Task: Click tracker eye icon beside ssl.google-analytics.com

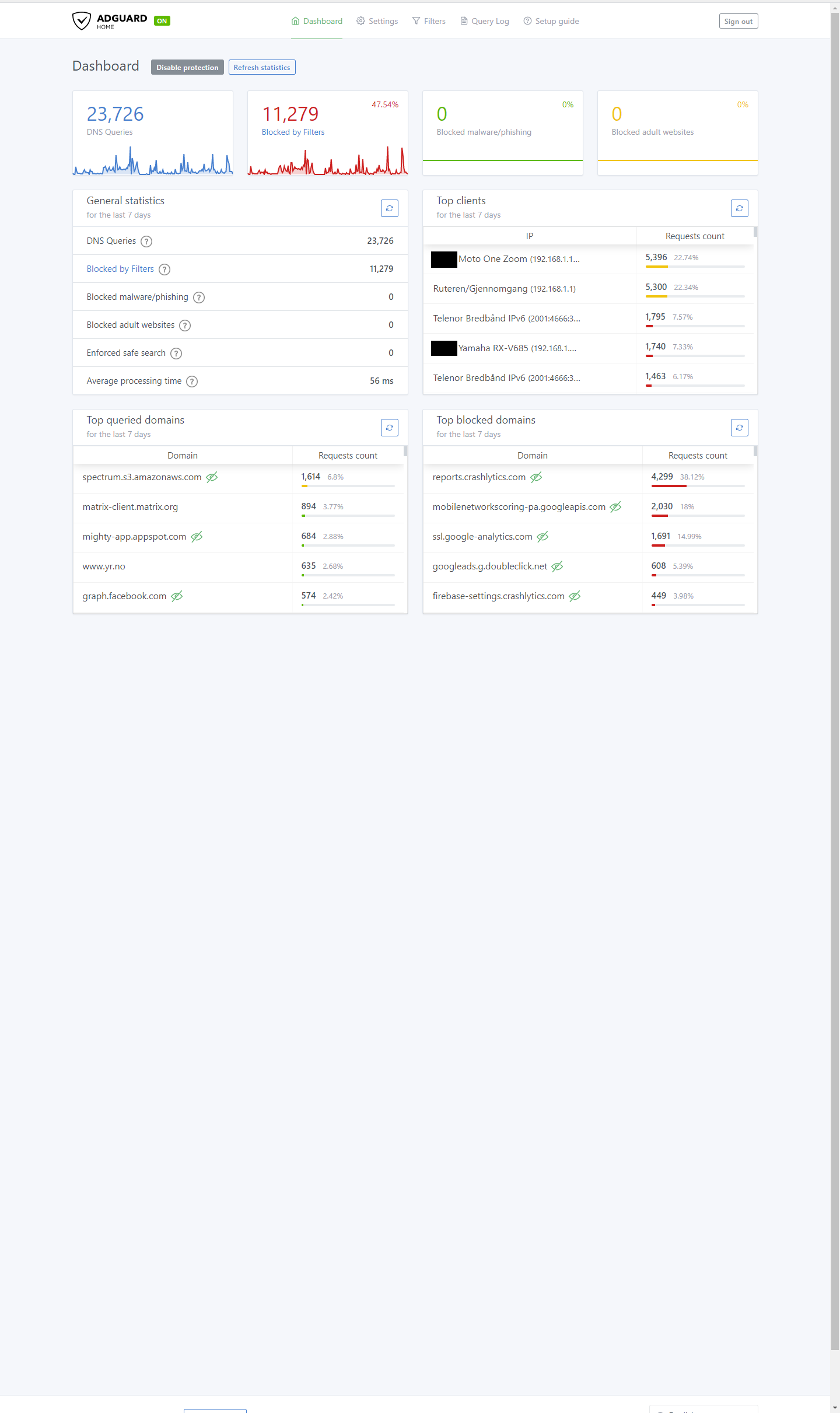Action: tap(542, 537)
